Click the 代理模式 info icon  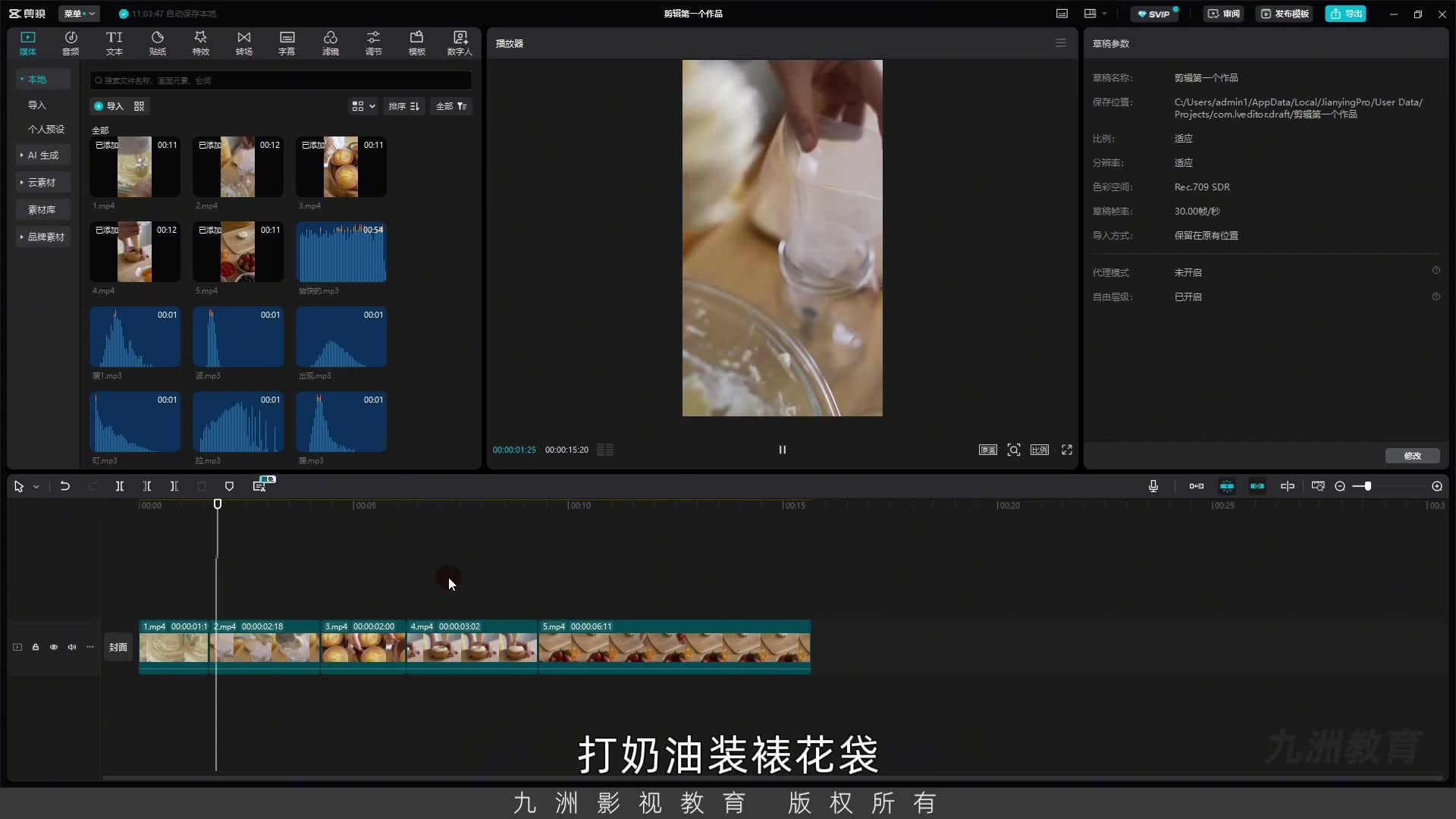(1436, 271)
